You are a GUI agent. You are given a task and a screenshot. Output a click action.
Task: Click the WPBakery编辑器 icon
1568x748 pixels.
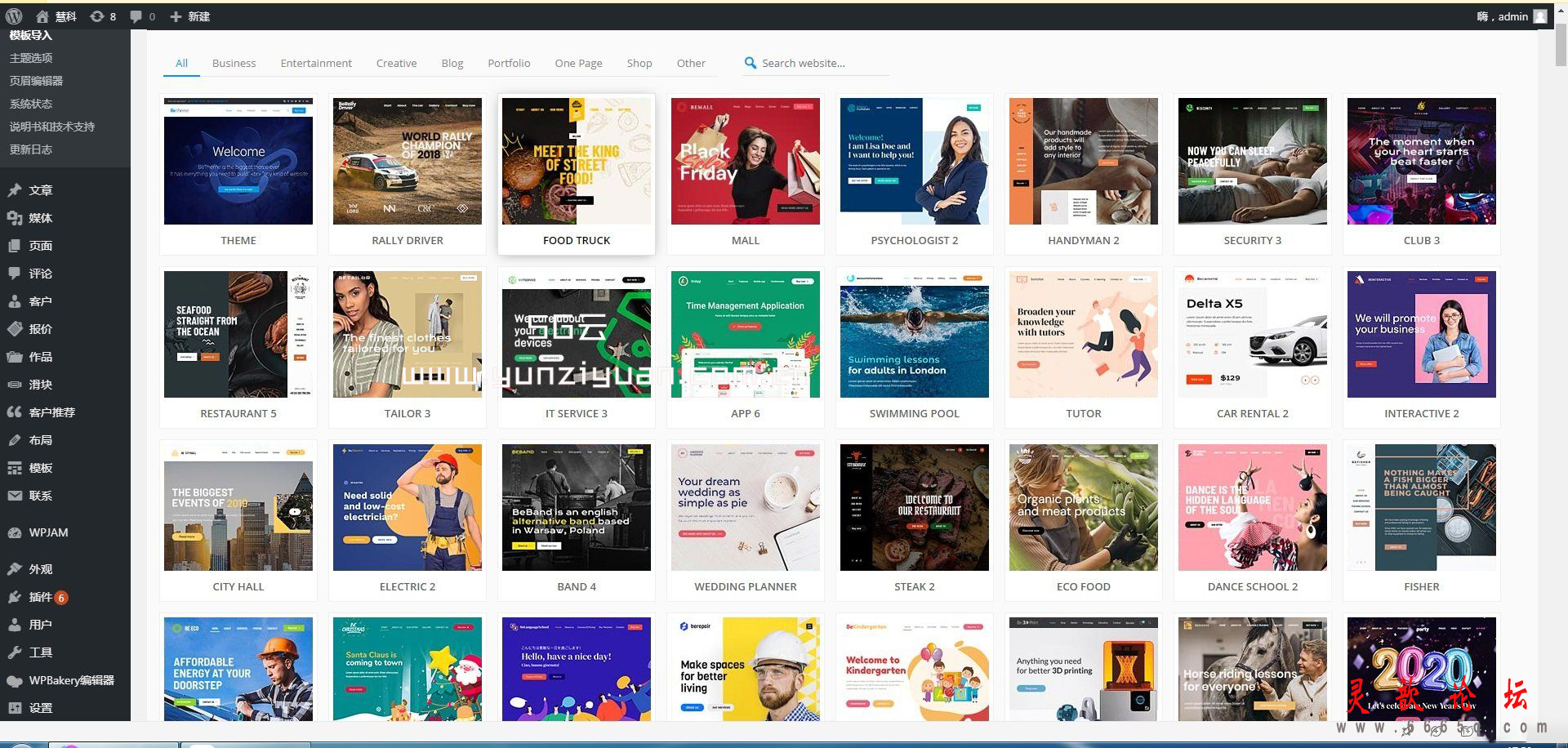[15, 680]
